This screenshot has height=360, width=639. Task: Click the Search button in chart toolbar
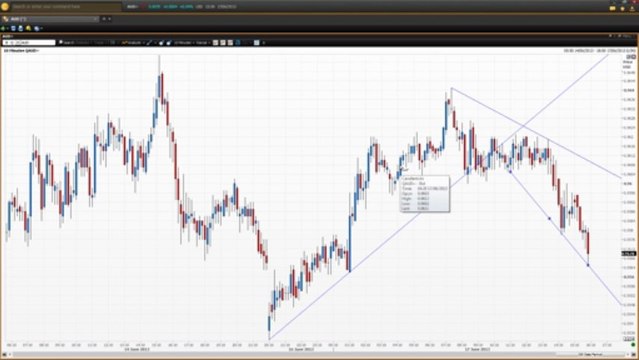point(66,42)
